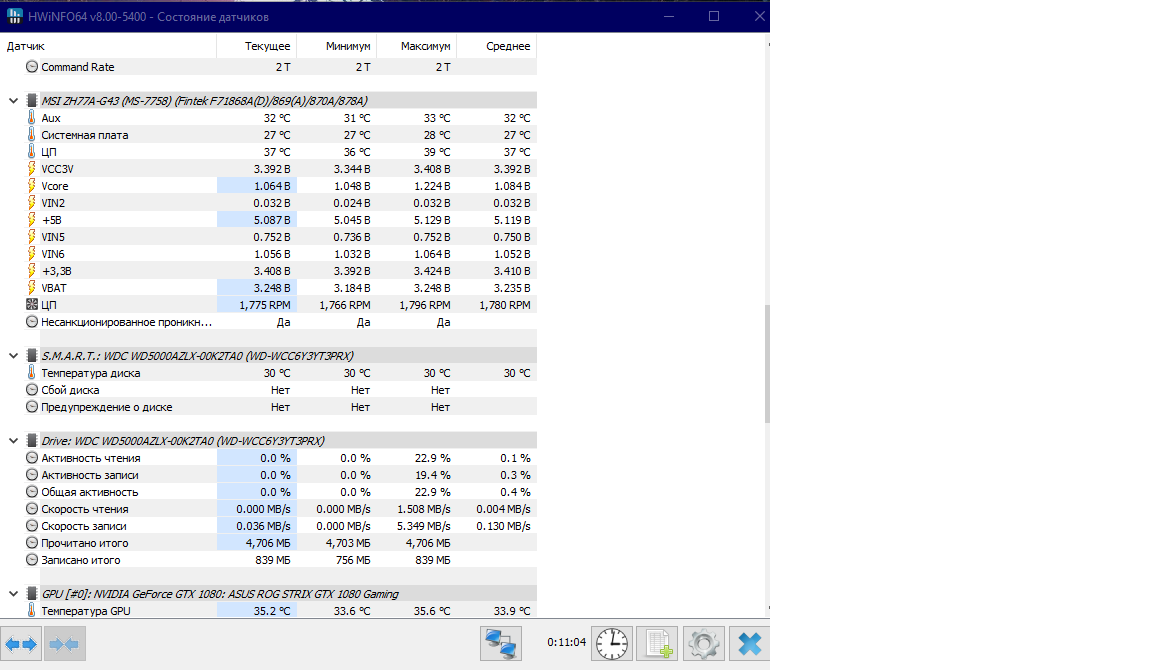The height and width of the screenshot is (670, 1152).
Task: Collapse the GPU GeForce GTX 1080 group
Action: (x=13, y=594)
